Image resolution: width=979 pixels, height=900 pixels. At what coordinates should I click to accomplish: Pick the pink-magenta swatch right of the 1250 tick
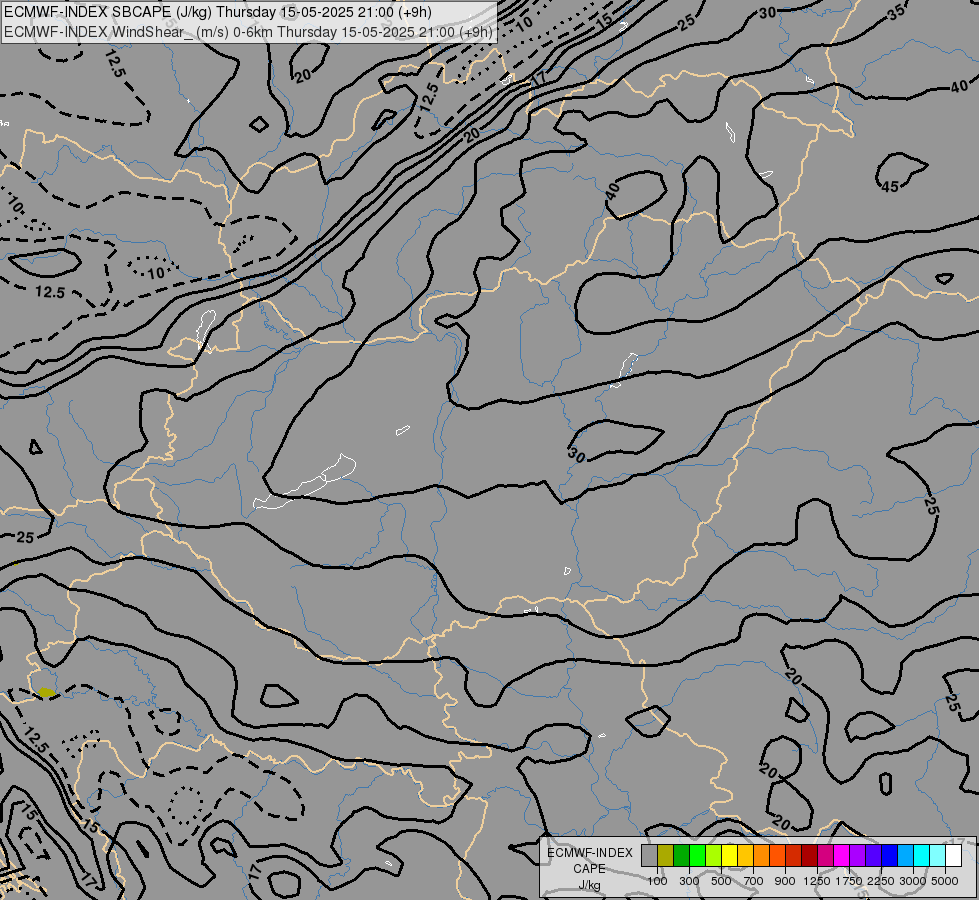coord(825,855)
